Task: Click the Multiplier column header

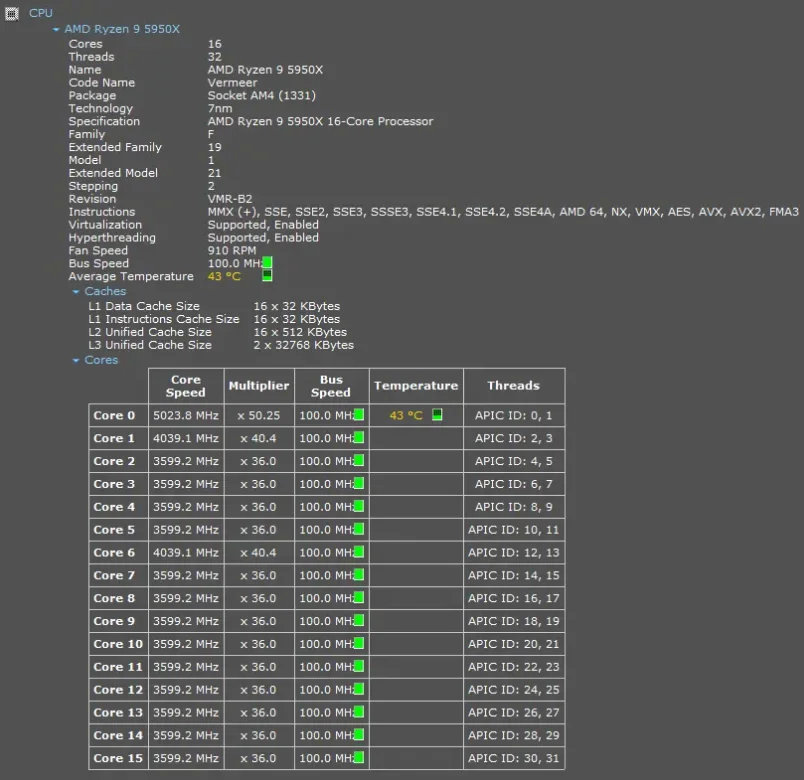Action: (x=259, y=386)
